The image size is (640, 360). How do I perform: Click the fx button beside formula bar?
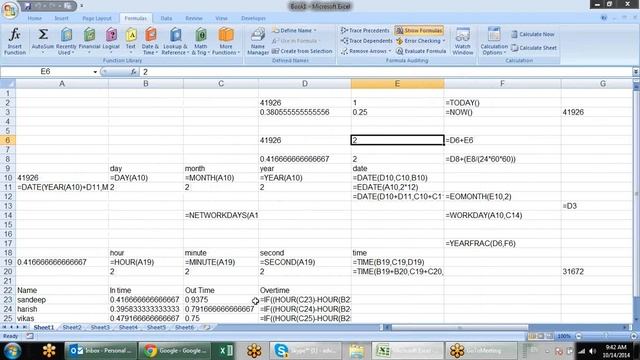pyautogui.click(x=133, y=72)
